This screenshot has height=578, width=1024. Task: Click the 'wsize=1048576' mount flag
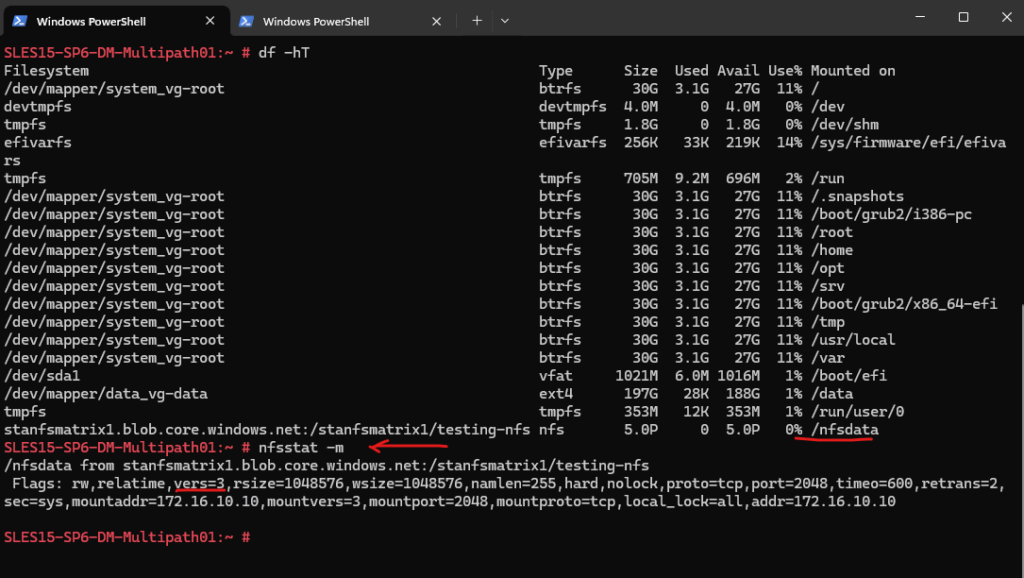point(407,483)
